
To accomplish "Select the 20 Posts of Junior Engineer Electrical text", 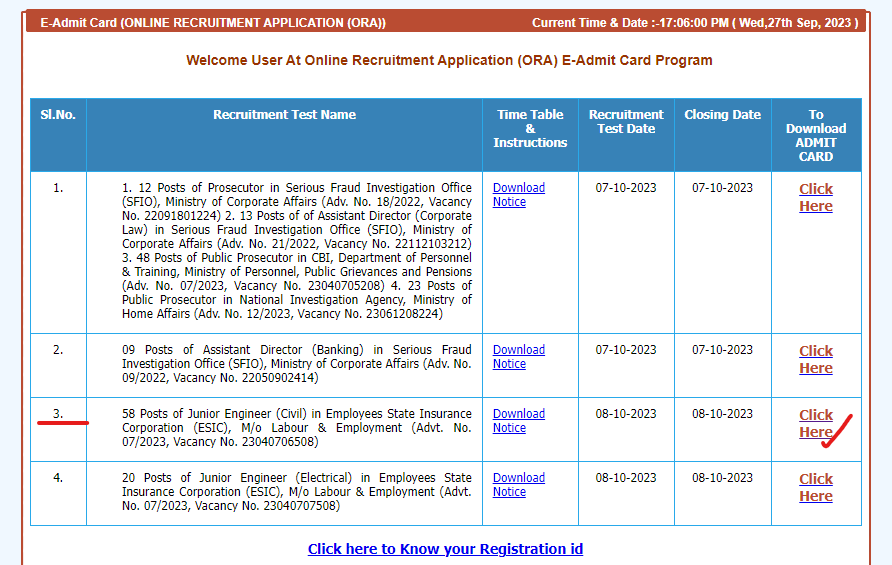I will click(x=296, y=492).
